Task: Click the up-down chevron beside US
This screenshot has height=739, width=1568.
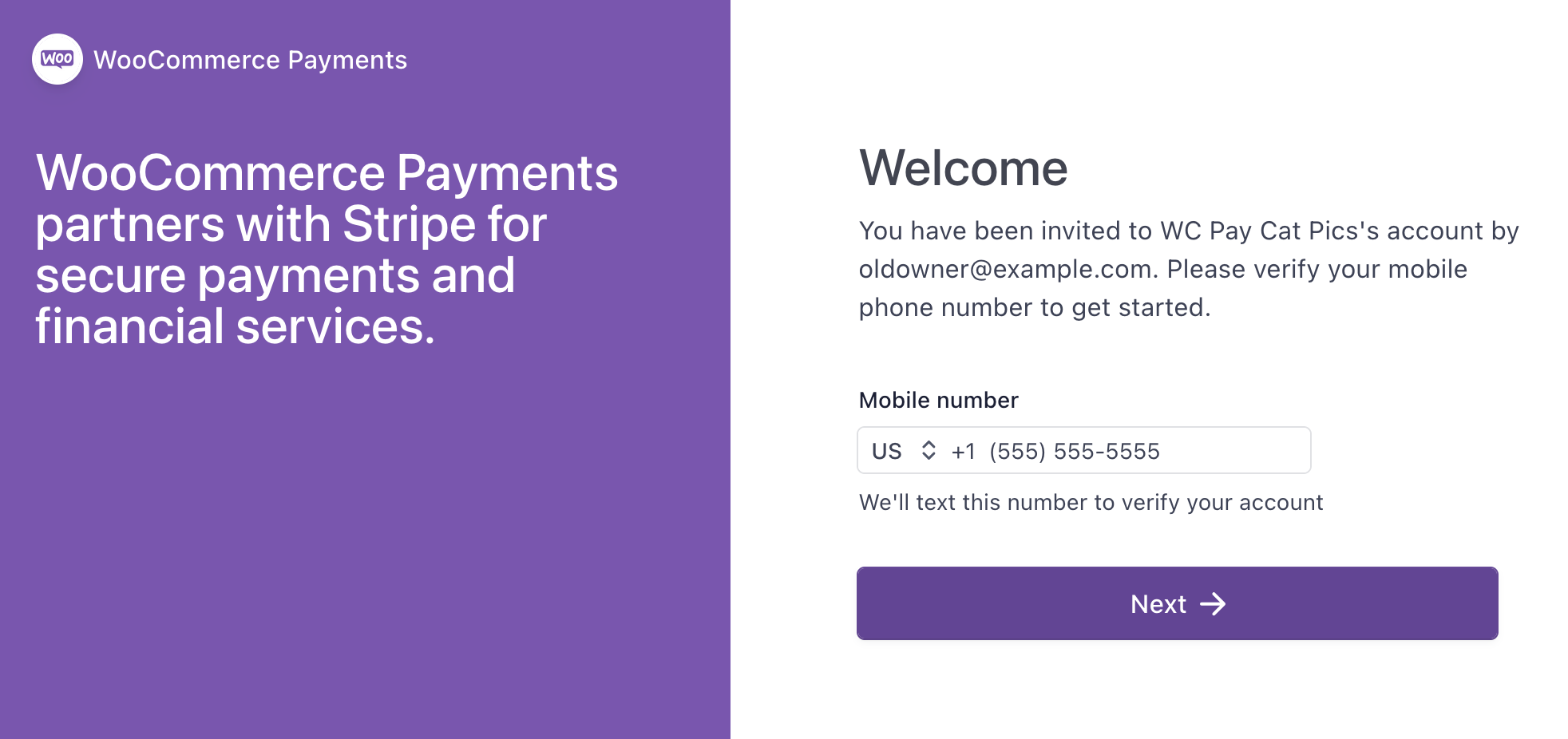Action: pos(928,451)
